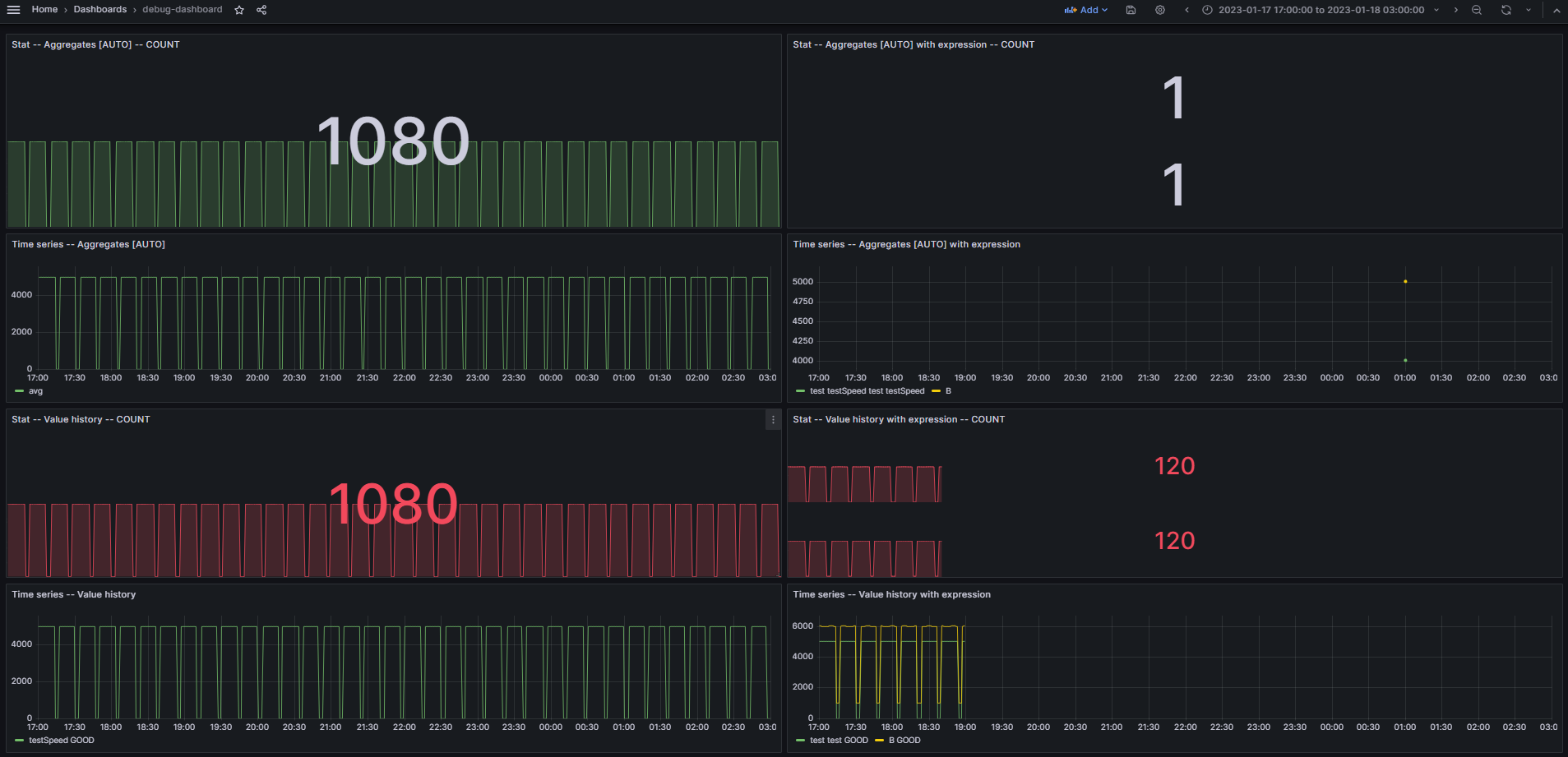Shift time range forward with right arrow
This screenshot has height=757, width=1568.
coord(1455,10)
